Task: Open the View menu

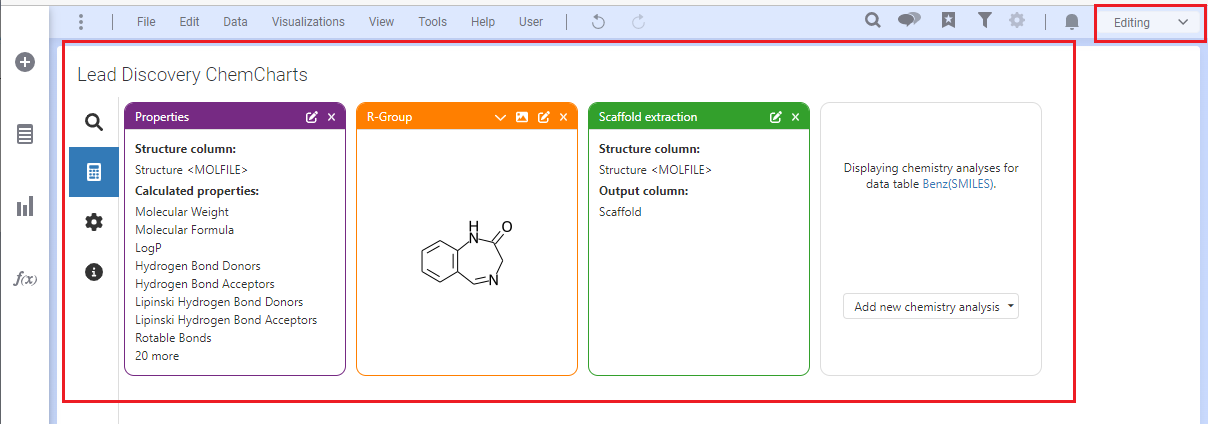Action: (x=381, y=21)
